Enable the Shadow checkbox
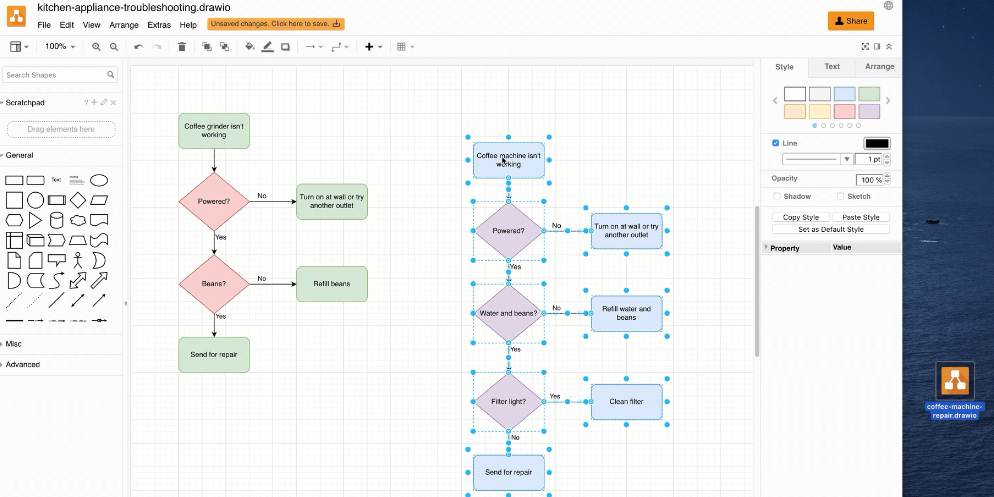994x497 pixels. pos(776,196)
